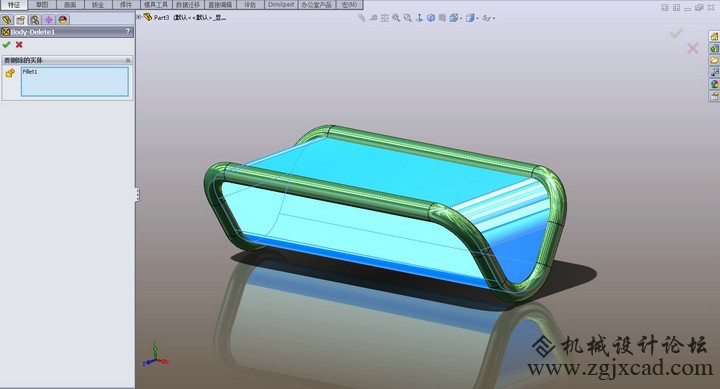This screenshot has width=720, height=389.
Task: Open the FeatureManager design tree tab
Action: point(6,20)
